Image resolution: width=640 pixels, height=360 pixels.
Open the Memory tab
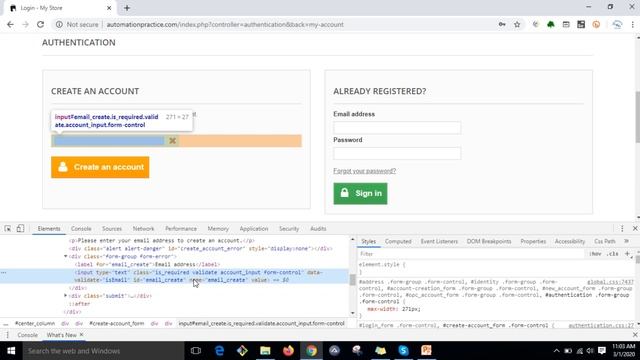[x=218, y=229]
